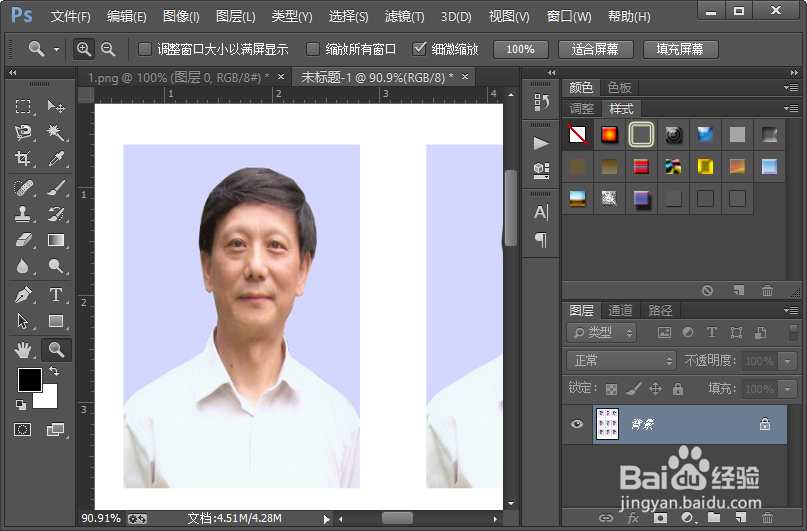Select the Horizontal Type tool
The image size is (807, 531).
coord(56,295)
